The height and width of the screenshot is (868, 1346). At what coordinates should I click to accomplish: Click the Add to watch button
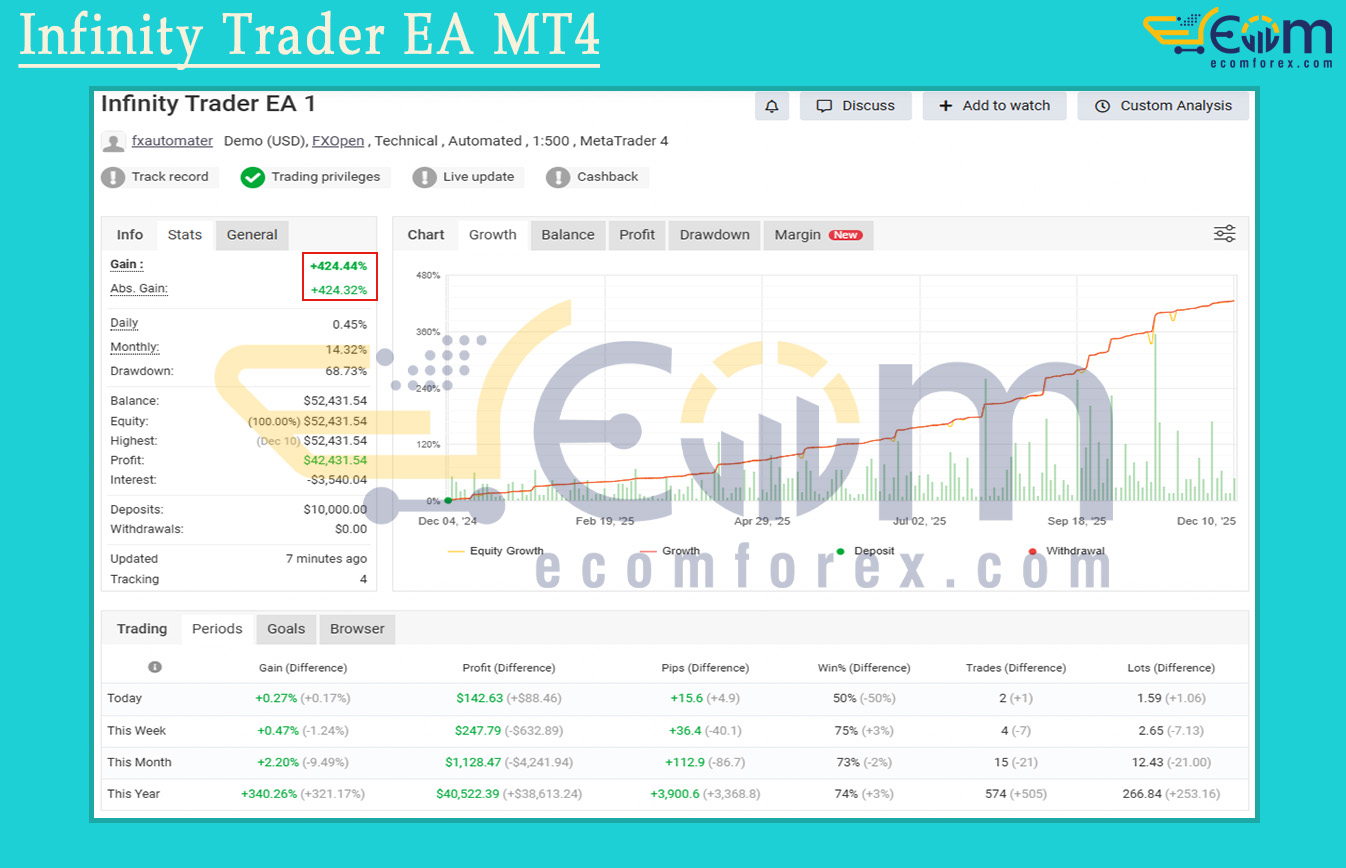click(994, 106)
